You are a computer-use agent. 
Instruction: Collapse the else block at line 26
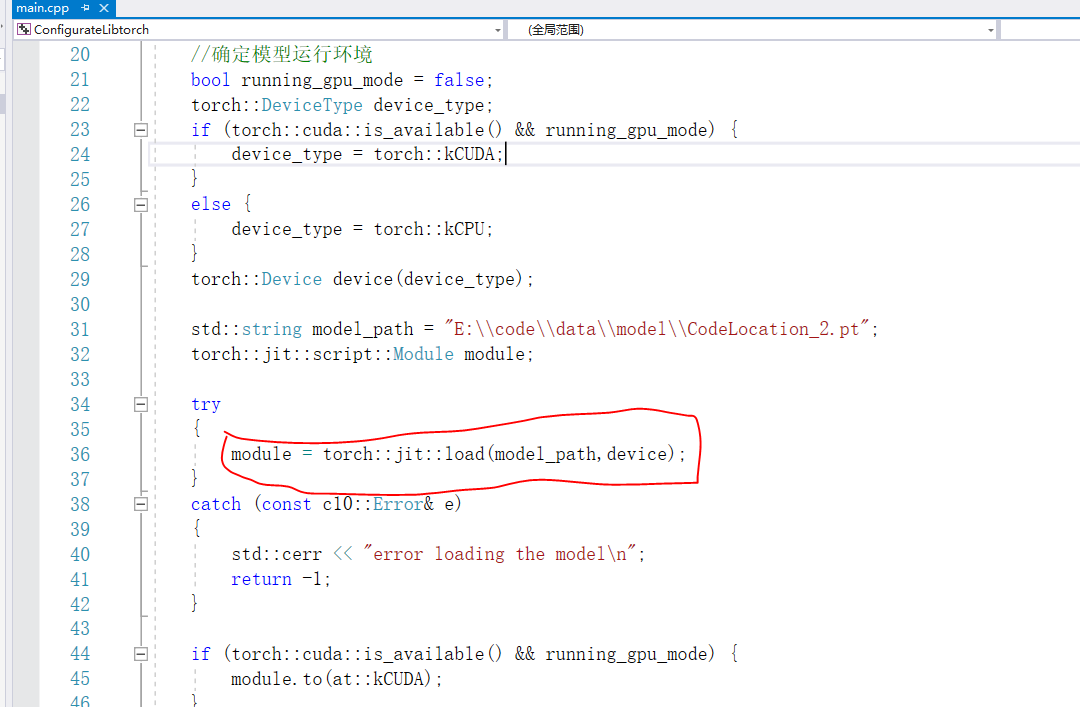[141, 204]
